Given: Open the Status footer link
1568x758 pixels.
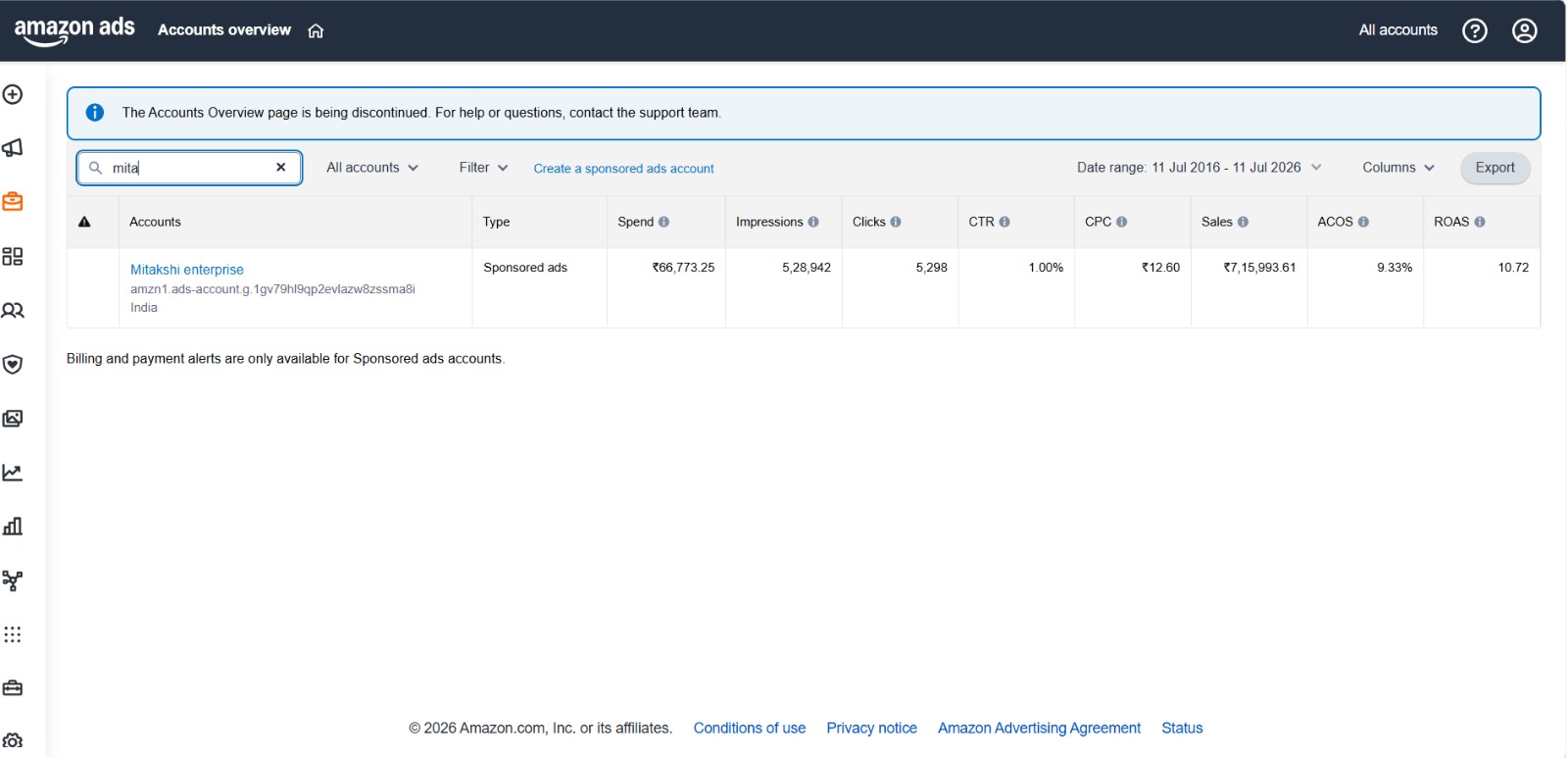Looking at the screenshot, I should tap(1182, 728).
